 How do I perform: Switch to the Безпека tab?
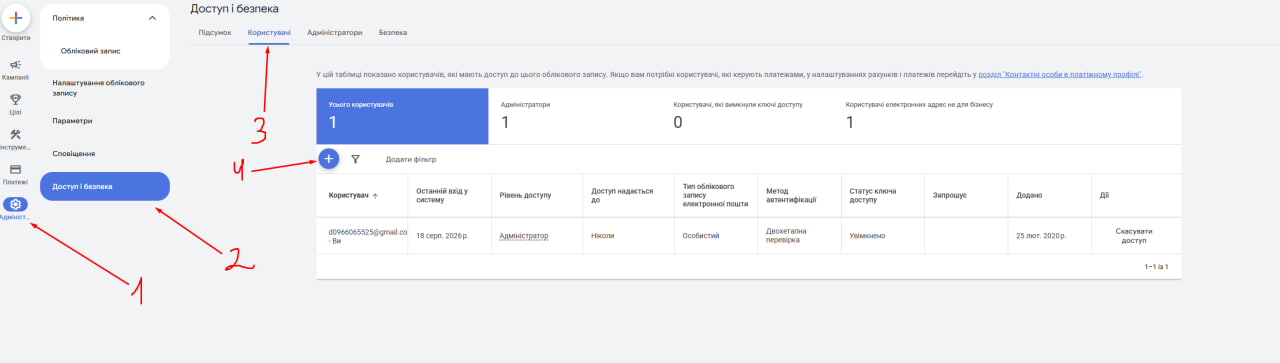point(393,32)
